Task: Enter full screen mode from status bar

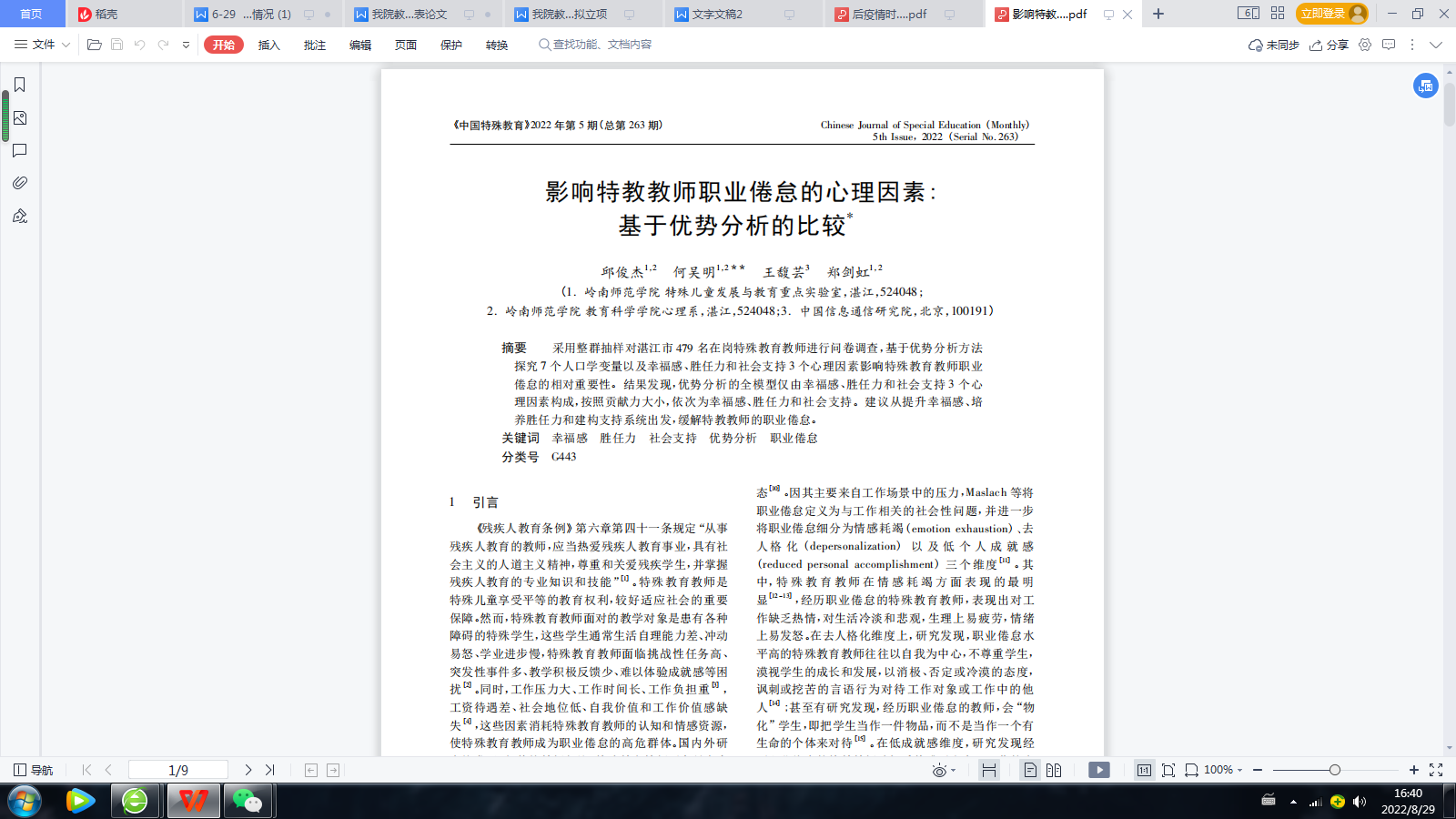Action: click(x=1436, y=770)
